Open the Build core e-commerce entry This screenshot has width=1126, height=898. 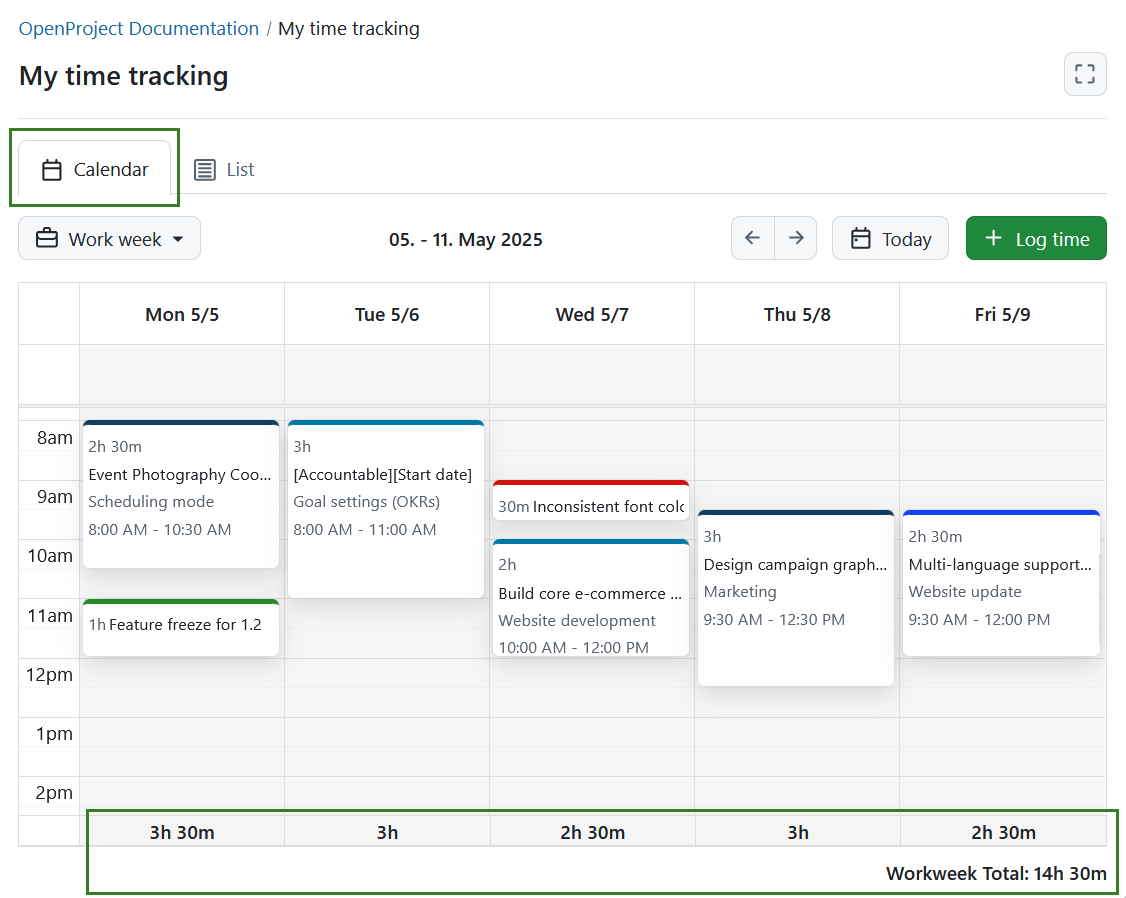[x=591, y=598]
